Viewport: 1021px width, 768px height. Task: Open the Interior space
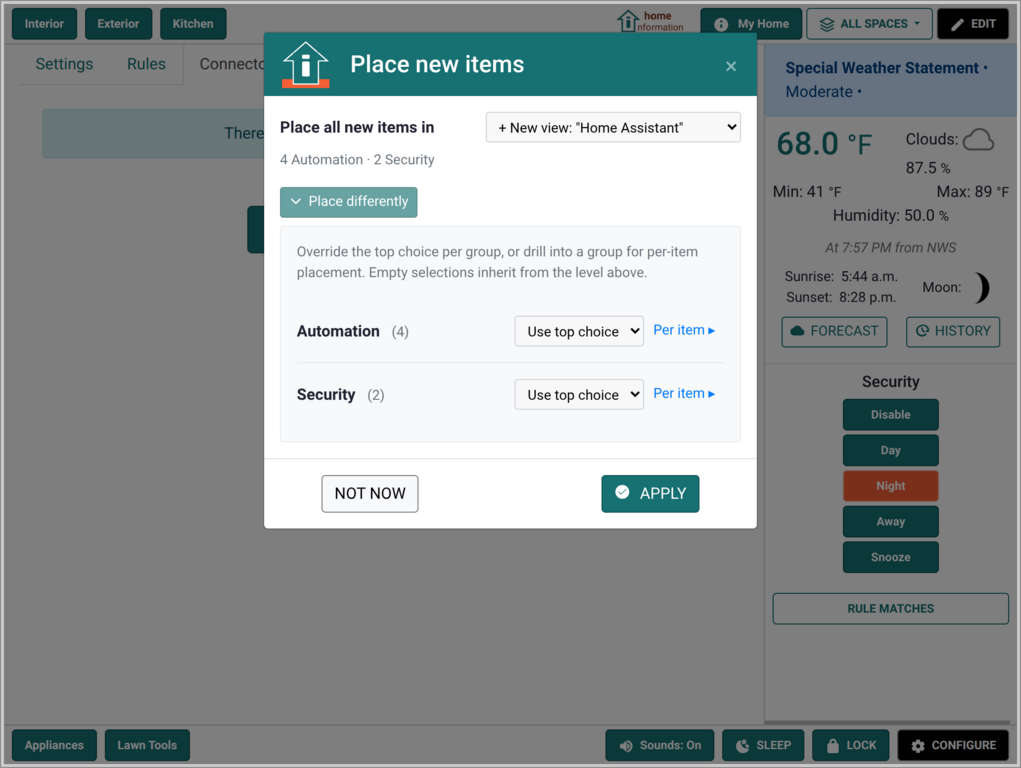[x=44, y=24]
